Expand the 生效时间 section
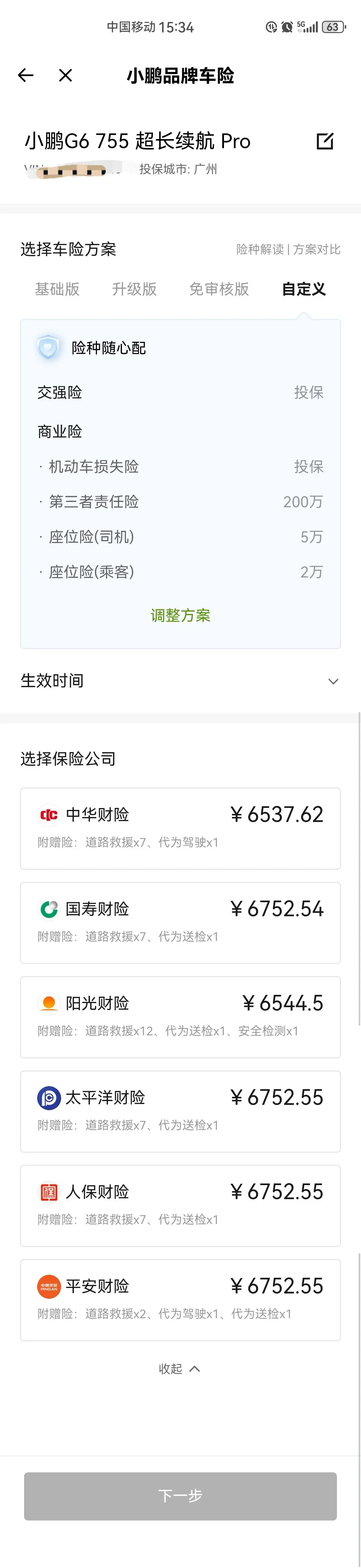Image resolution: width=361 pixels, height=1568 pixels. pos(180,681)
